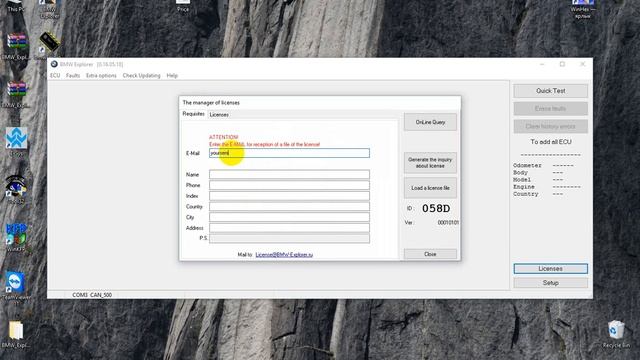This screenshot has height=360, width=640.
Task: Click the red ATTENTION notice text
Action: (223, 137)
